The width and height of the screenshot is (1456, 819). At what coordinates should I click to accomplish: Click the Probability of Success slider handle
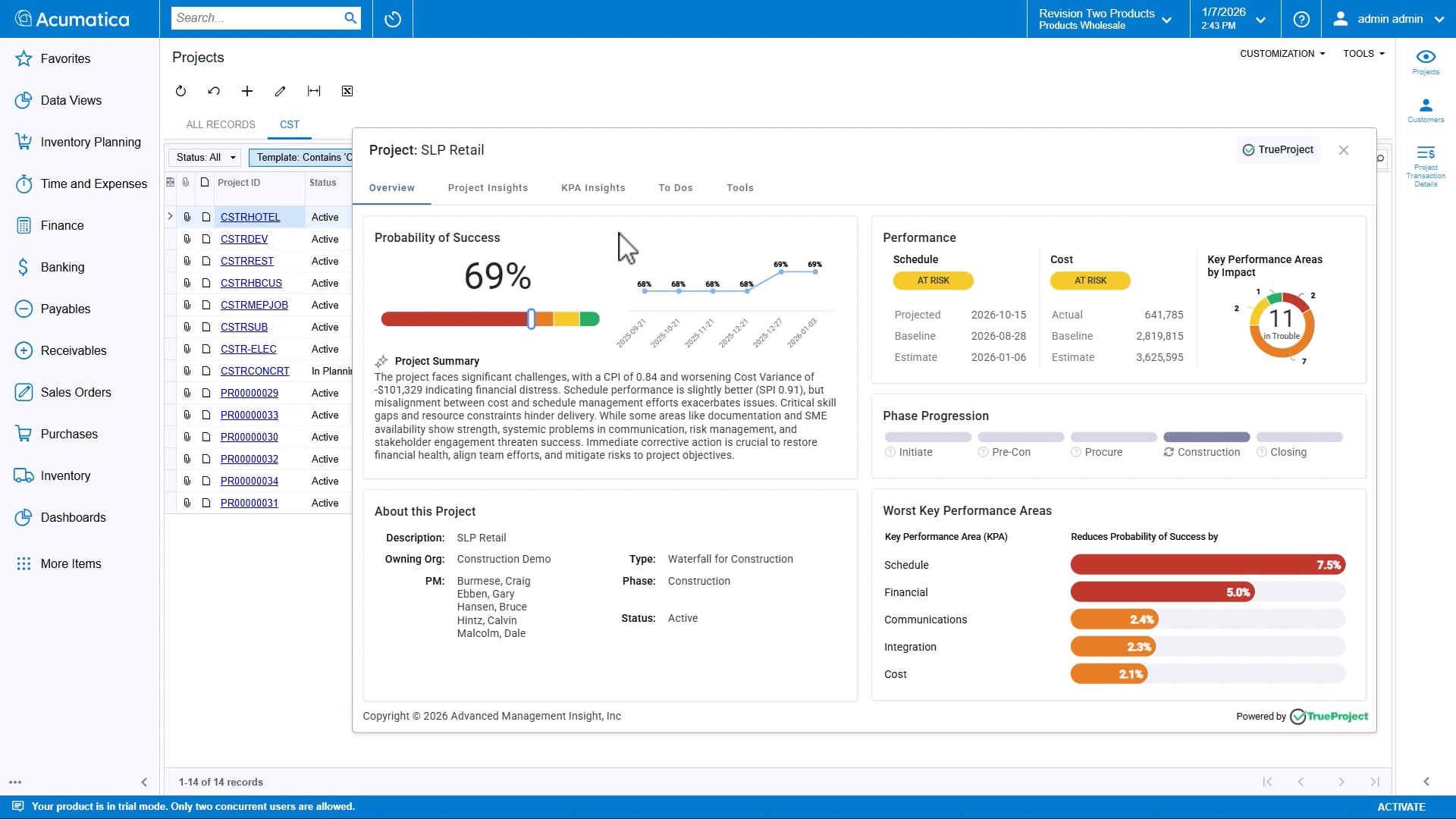(532, 319)
